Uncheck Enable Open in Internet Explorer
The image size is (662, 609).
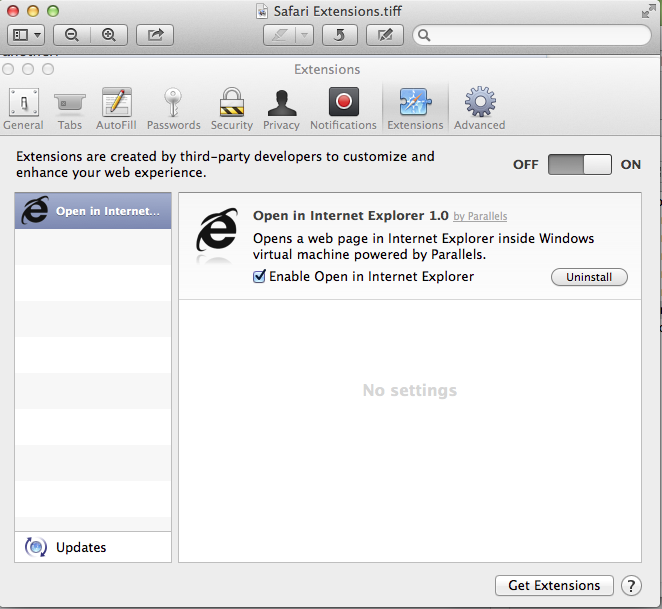259,277
